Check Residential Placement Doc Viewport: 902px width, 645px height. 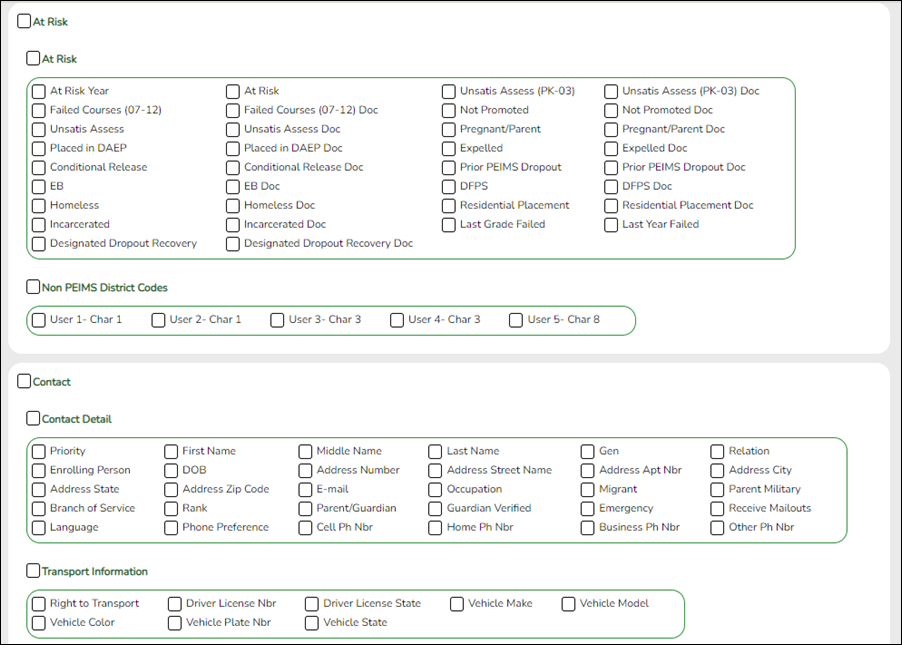point(611,205)
